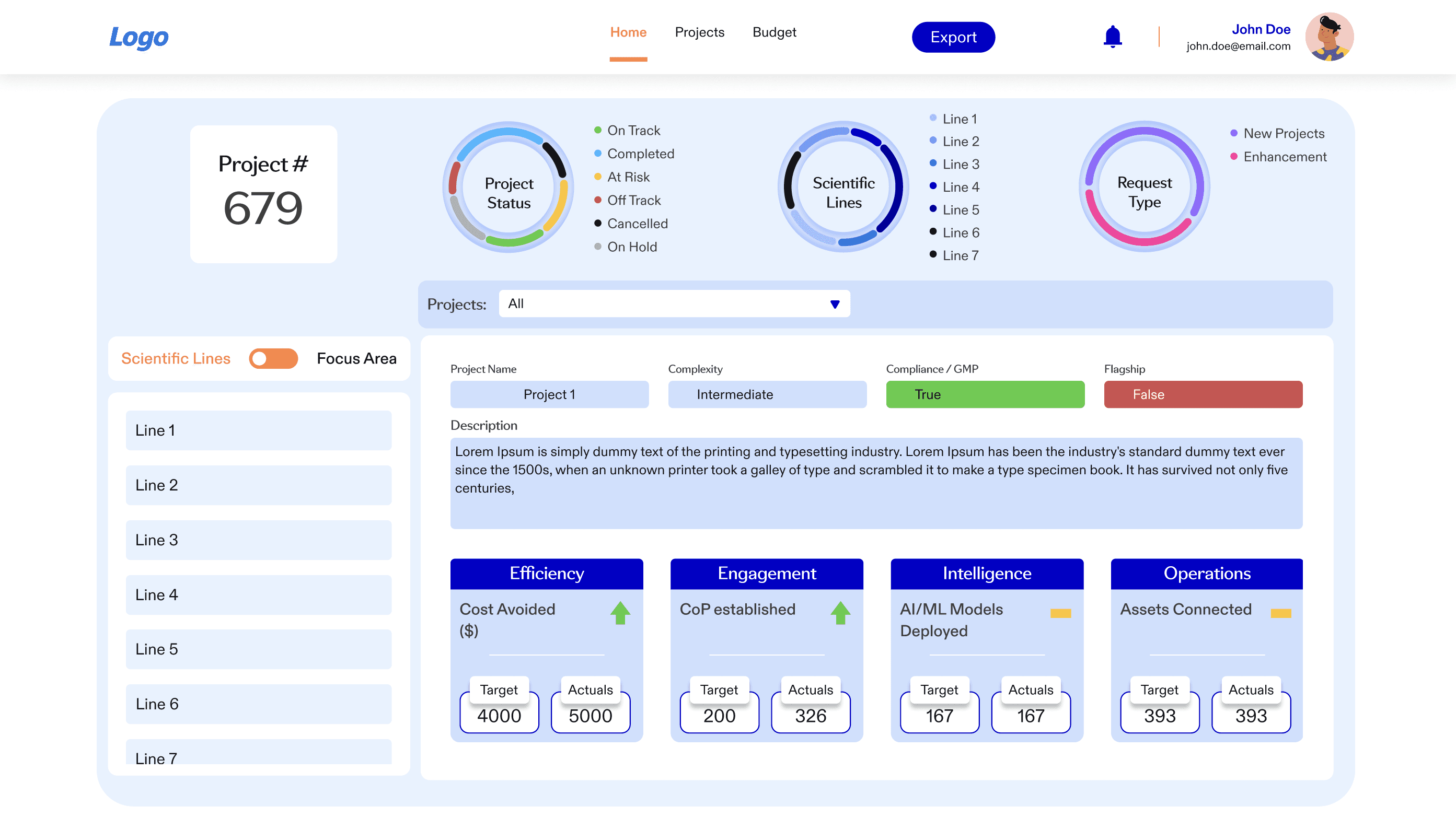This screenshot has width=1456, height=818.
Task: Click the yellow indicator beside Assets Connected
Action: (1280, 613)
